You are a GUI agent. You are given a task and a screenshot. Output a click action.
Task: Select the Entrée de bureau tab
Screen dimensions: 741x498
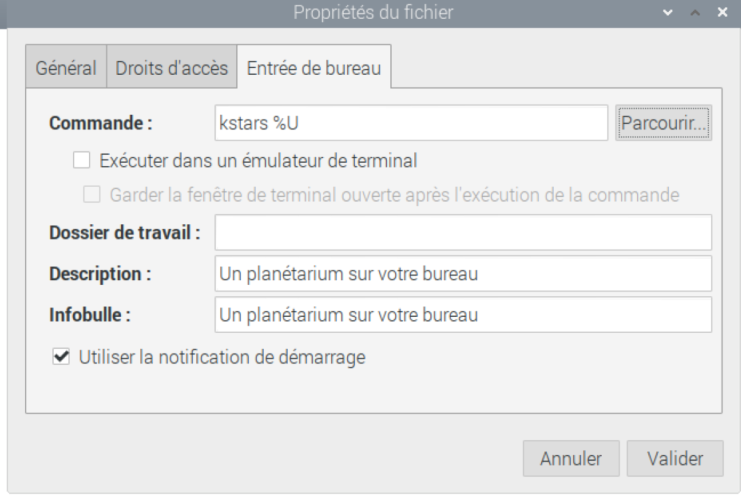click(x=314, y=69)
